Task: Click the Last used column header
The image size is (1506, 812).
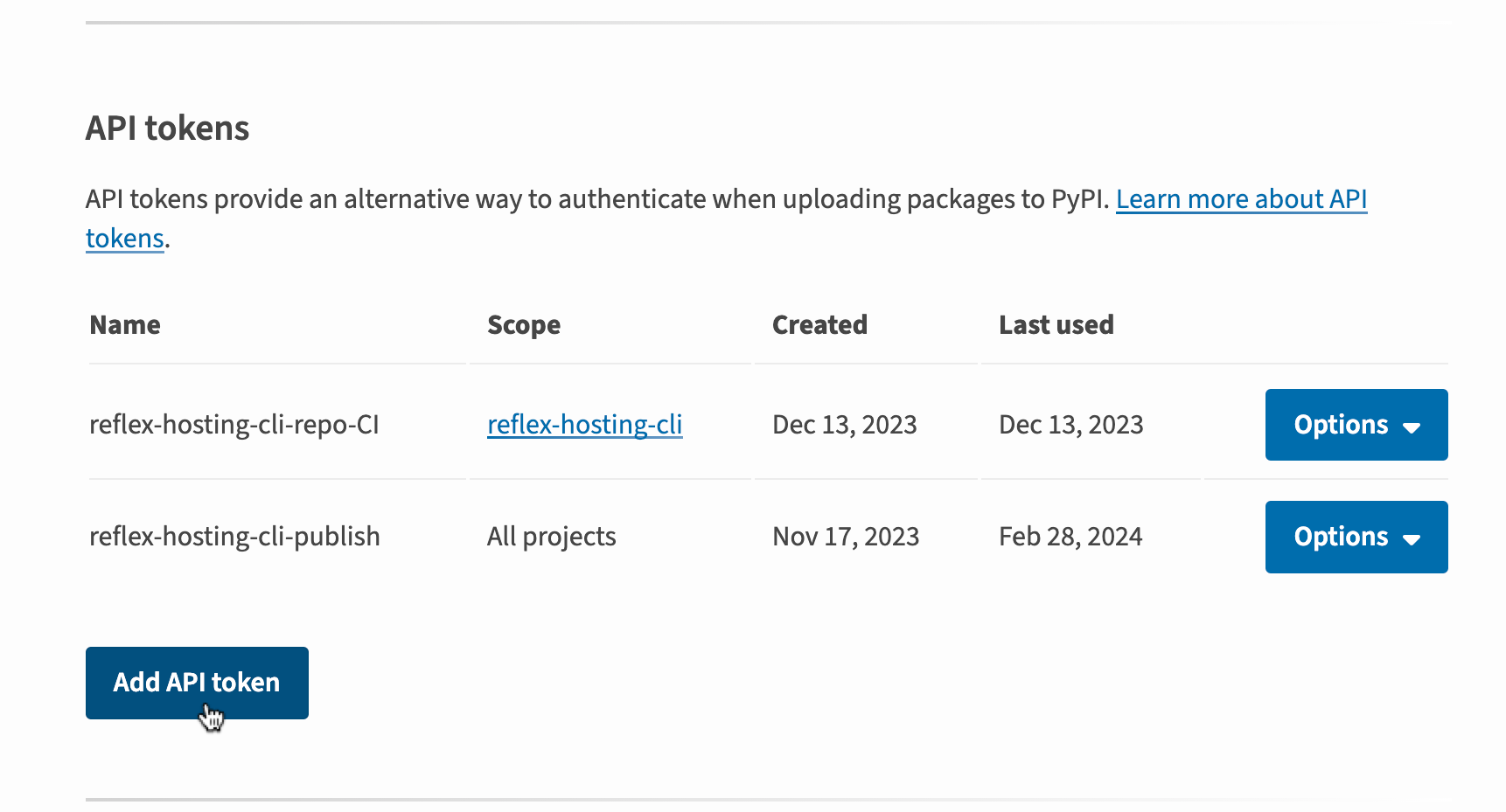Action: 1056,325
